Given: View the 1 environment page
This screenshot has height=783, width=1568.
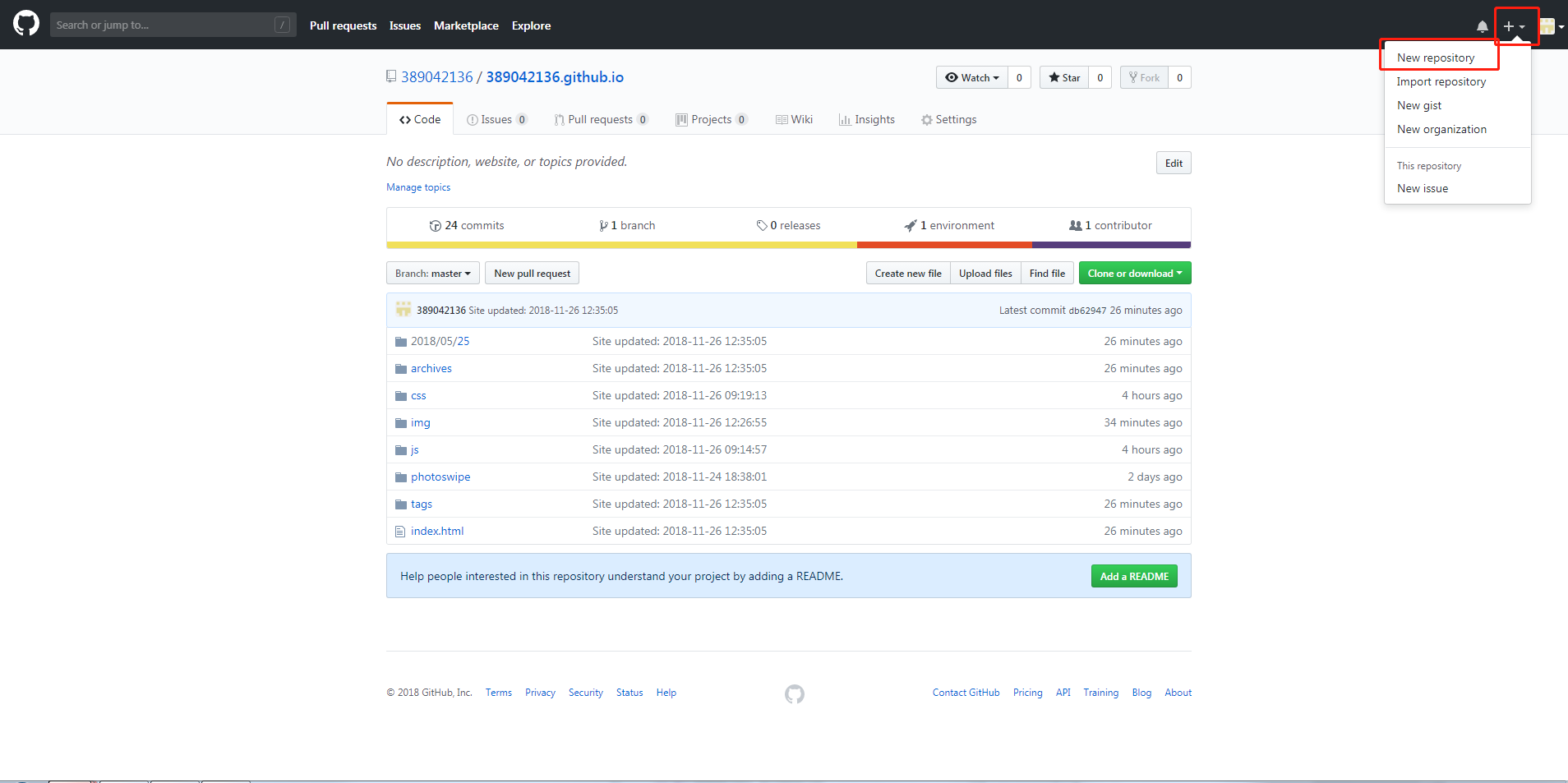Looking at the screenshot, I should click(x=949, y=225).
